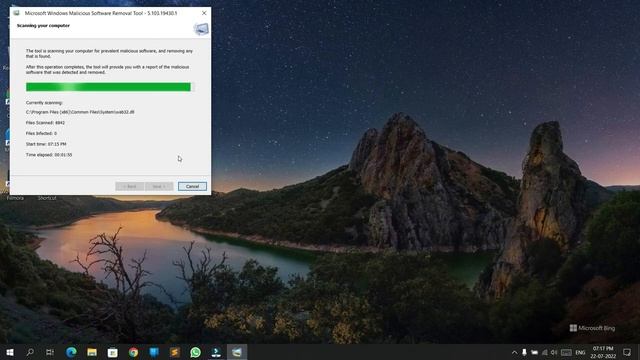This screenshot has width=640, height=360.
Task: Click the Filmora desktop shortcut label
Action: pyautogui.click(x=15, y=198)
